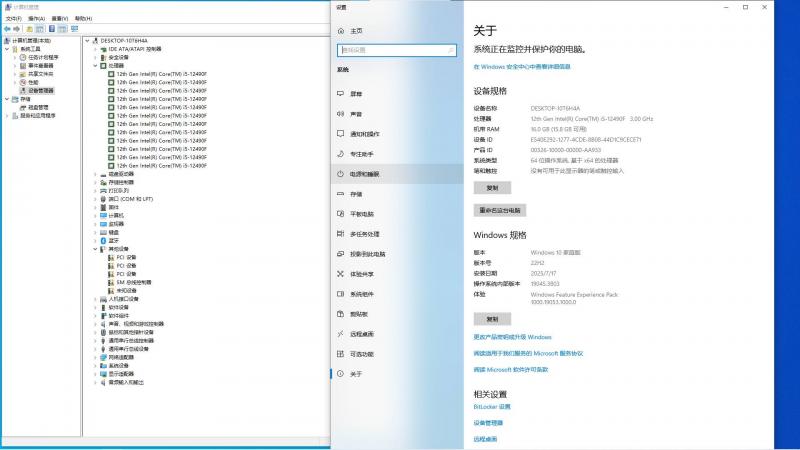Click the blue help icon in the toolbar

[52, 29]
